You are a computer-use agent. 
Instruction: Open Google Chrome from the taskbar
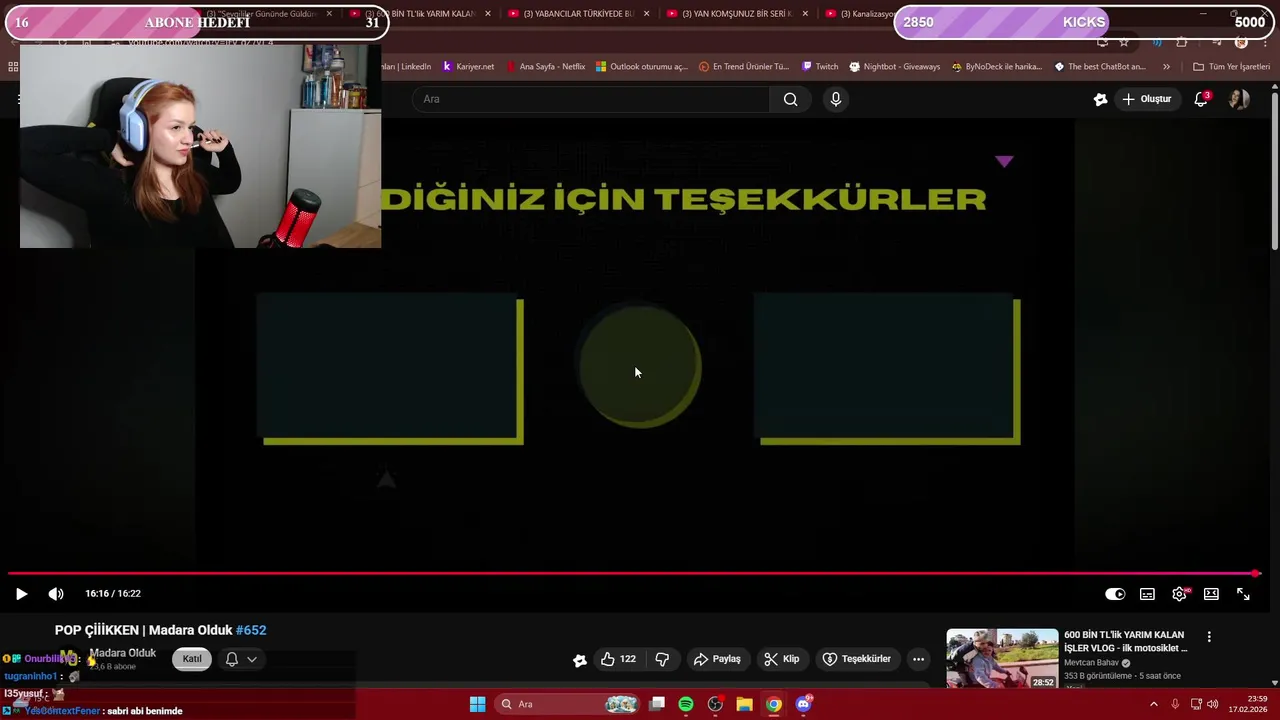point(773,704)
